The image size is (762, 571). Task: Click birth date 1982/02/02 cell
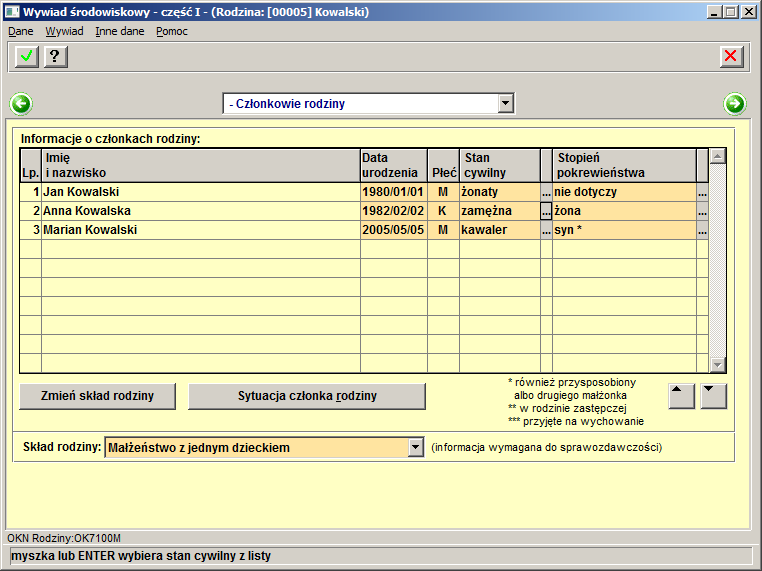[x=394, y=211]
